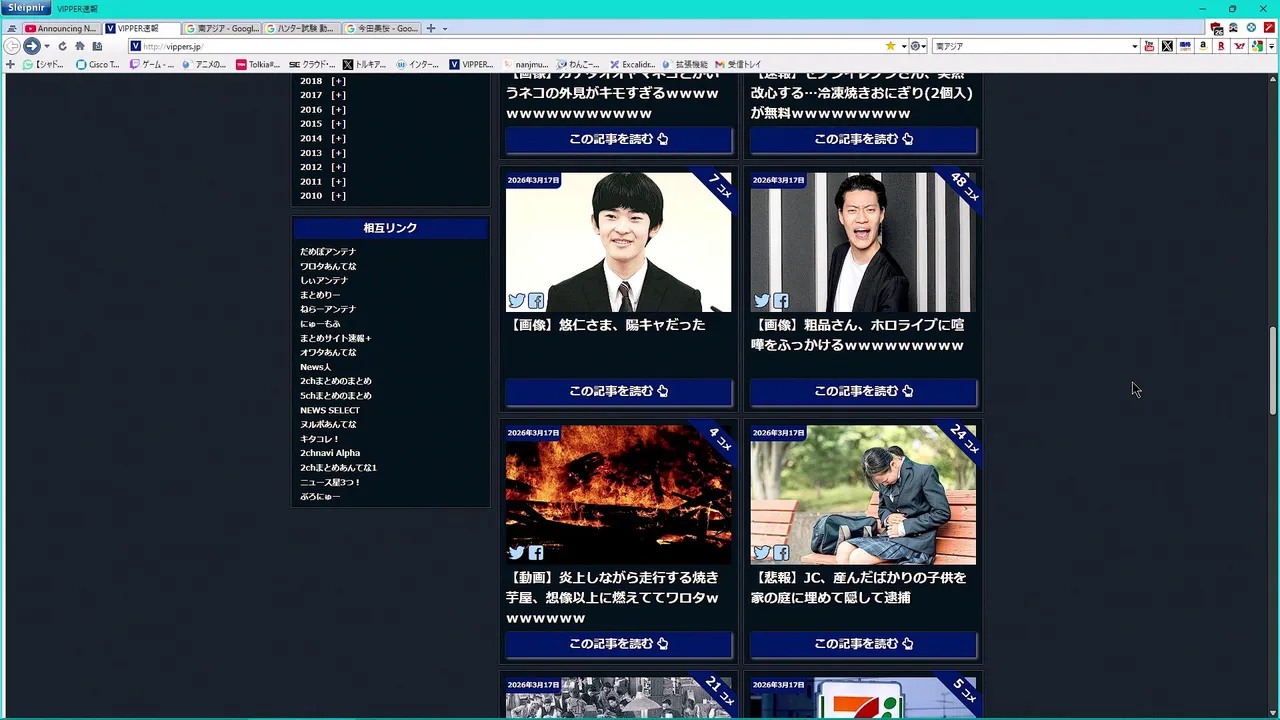The width and height of the screenshot is (1280, 720).
Task: Open the キタコレ！ link
Action: (320, 439)
